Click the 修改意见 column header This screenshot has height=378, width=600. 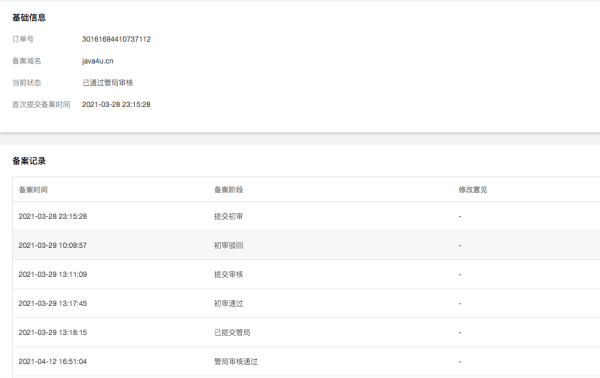[473, 190]
